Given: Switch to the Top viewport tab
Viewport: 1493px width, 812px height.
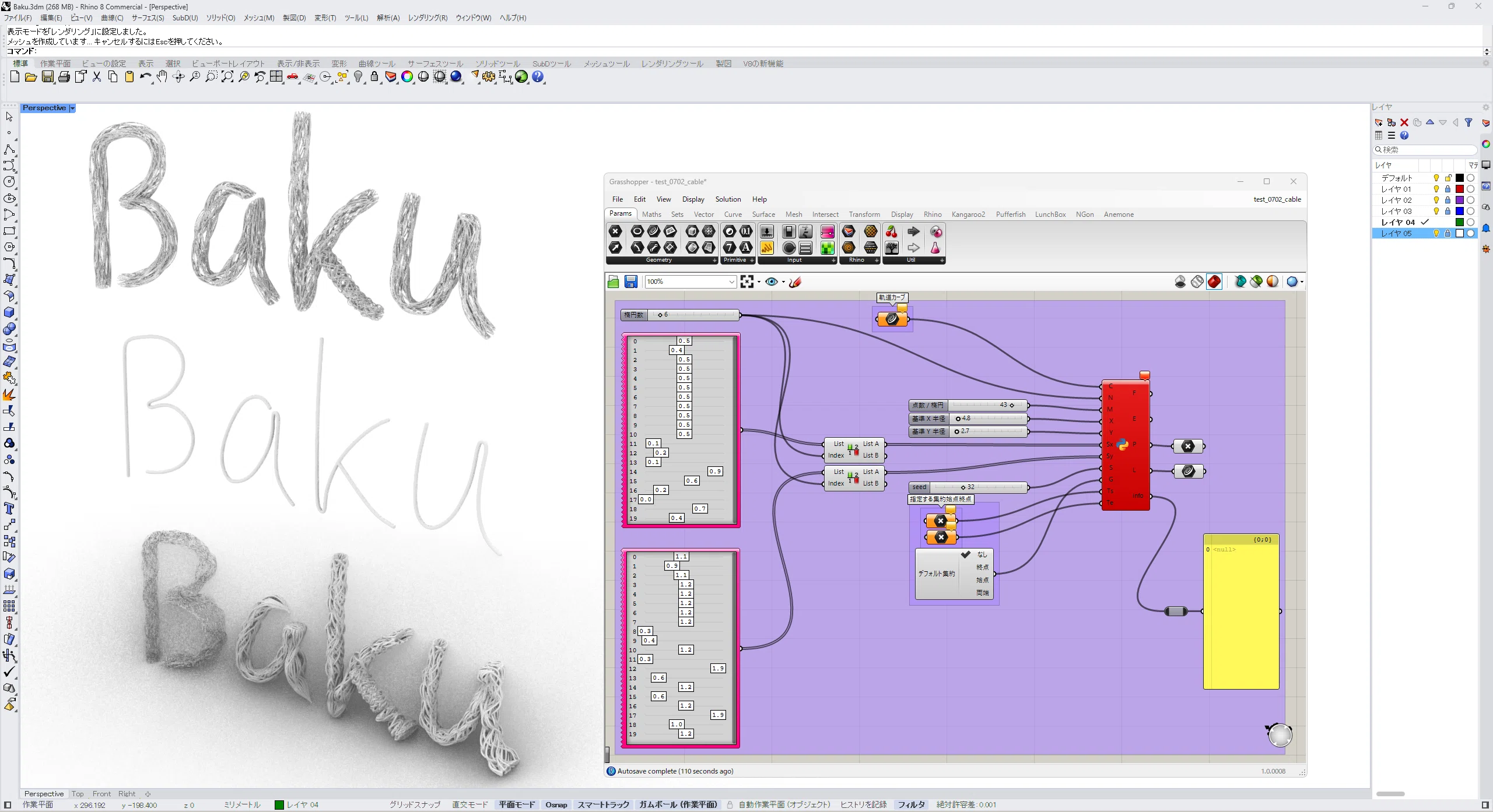Looking at the screenshot, I should (x=78, y=793).
